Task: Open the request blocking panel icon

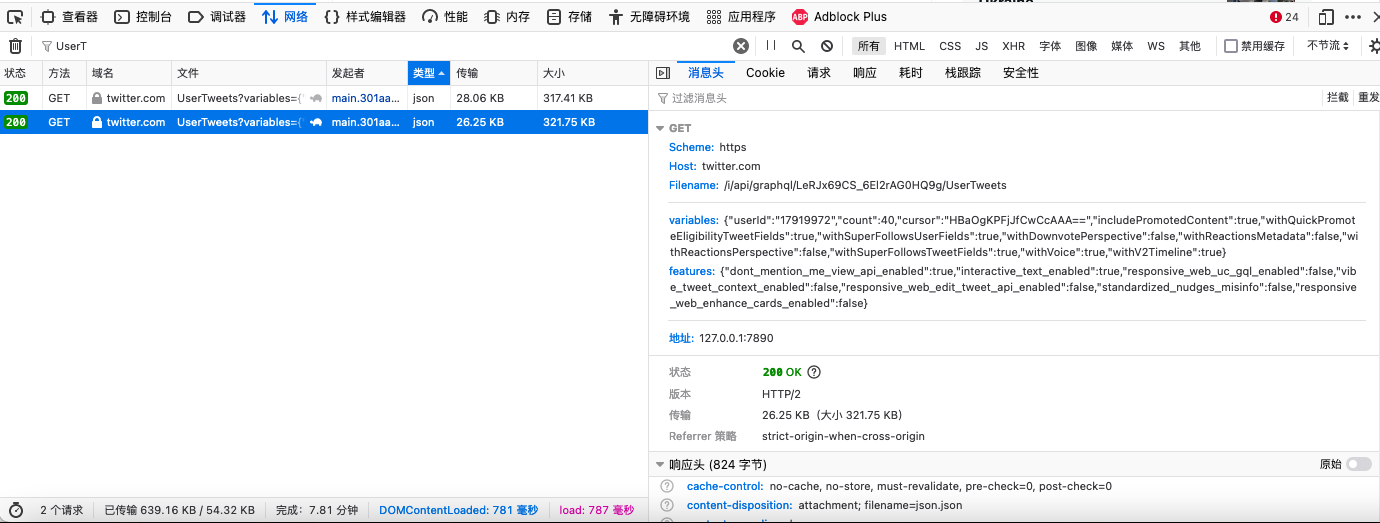Action: click(827, 46)
